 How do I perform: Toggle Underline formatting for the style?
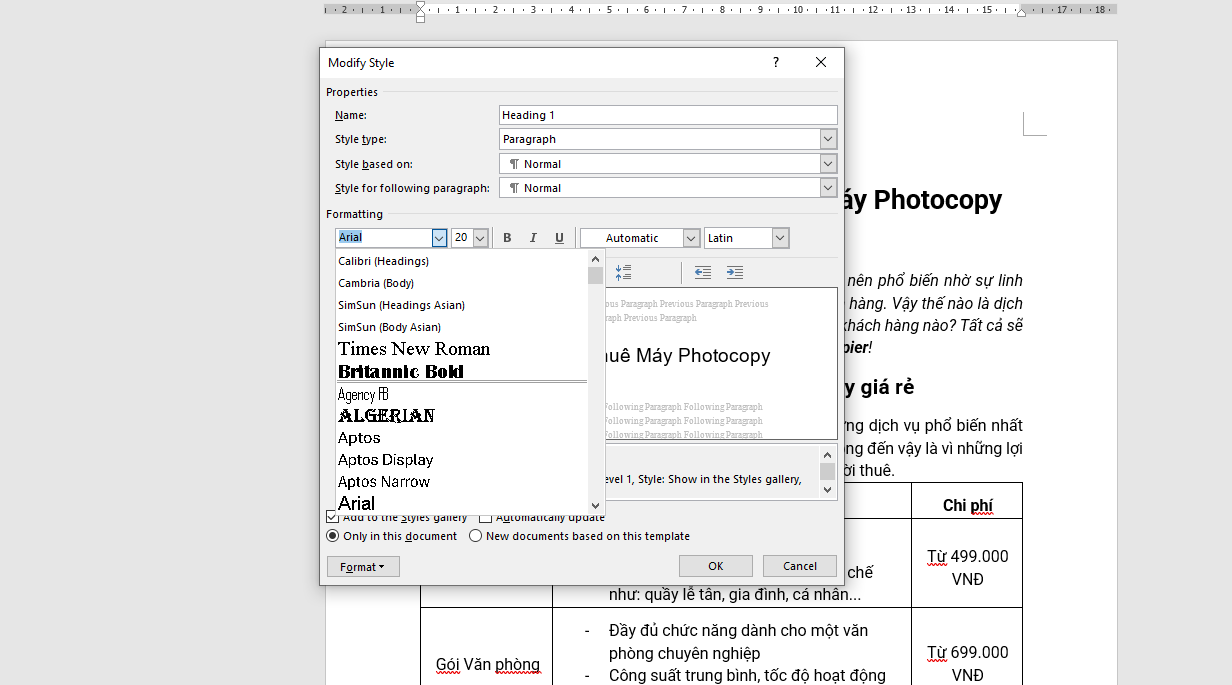click(x=559, y=238)
